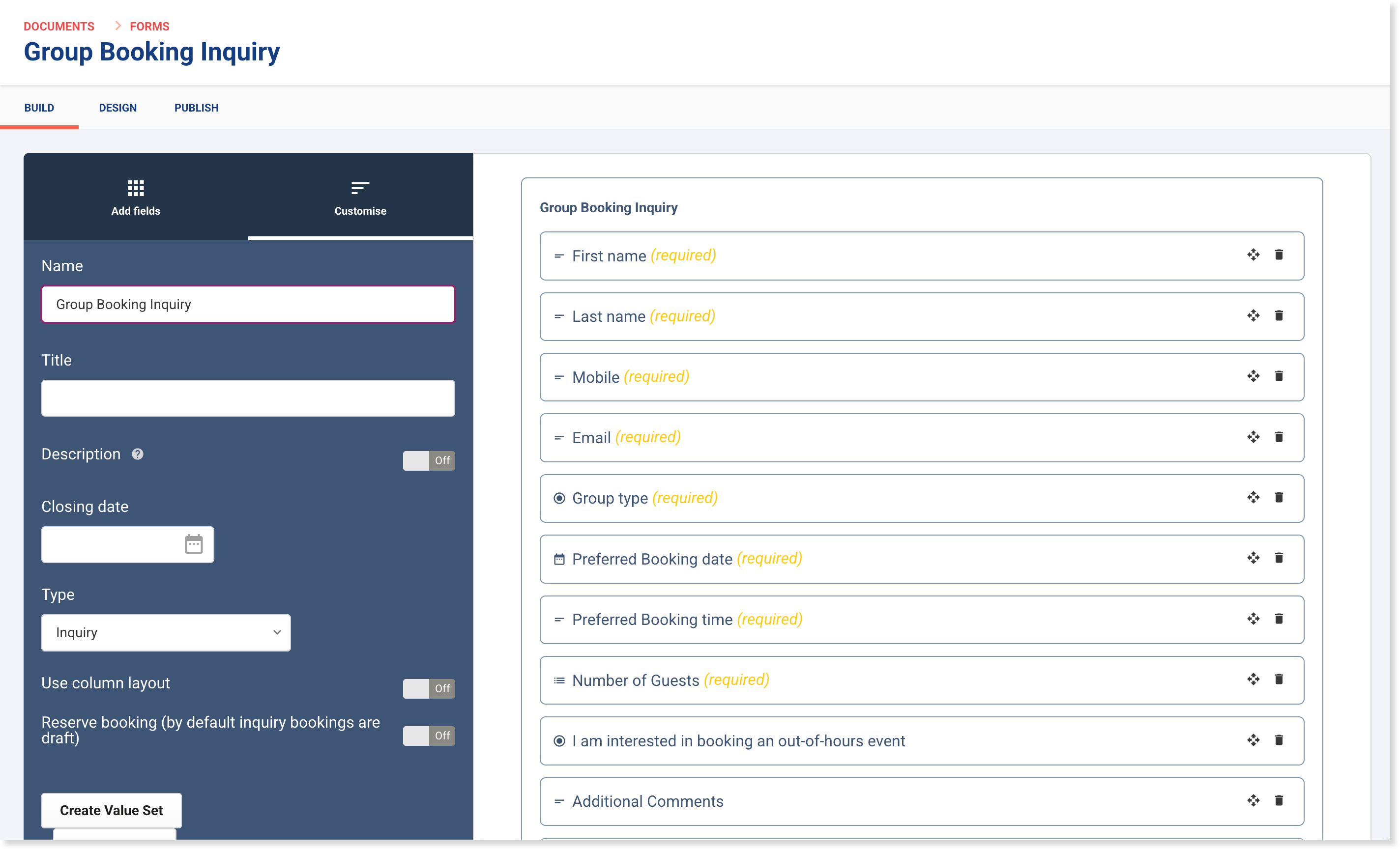This screenshot has height=850, width=1400.
Task: Delete the Group type field
Action: pos(1279,498)
